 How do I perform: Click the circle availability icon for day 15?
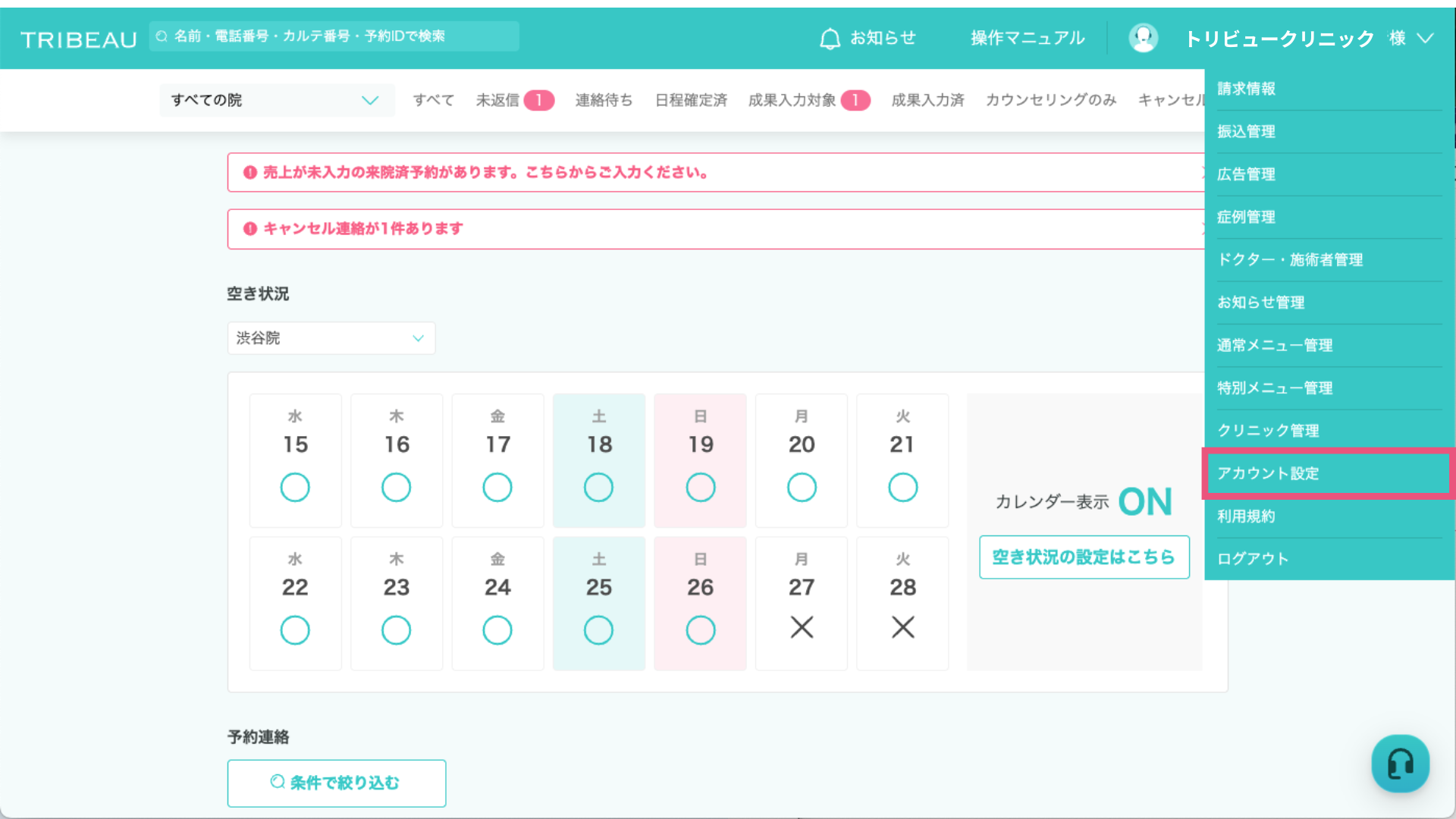pos(295,488)
